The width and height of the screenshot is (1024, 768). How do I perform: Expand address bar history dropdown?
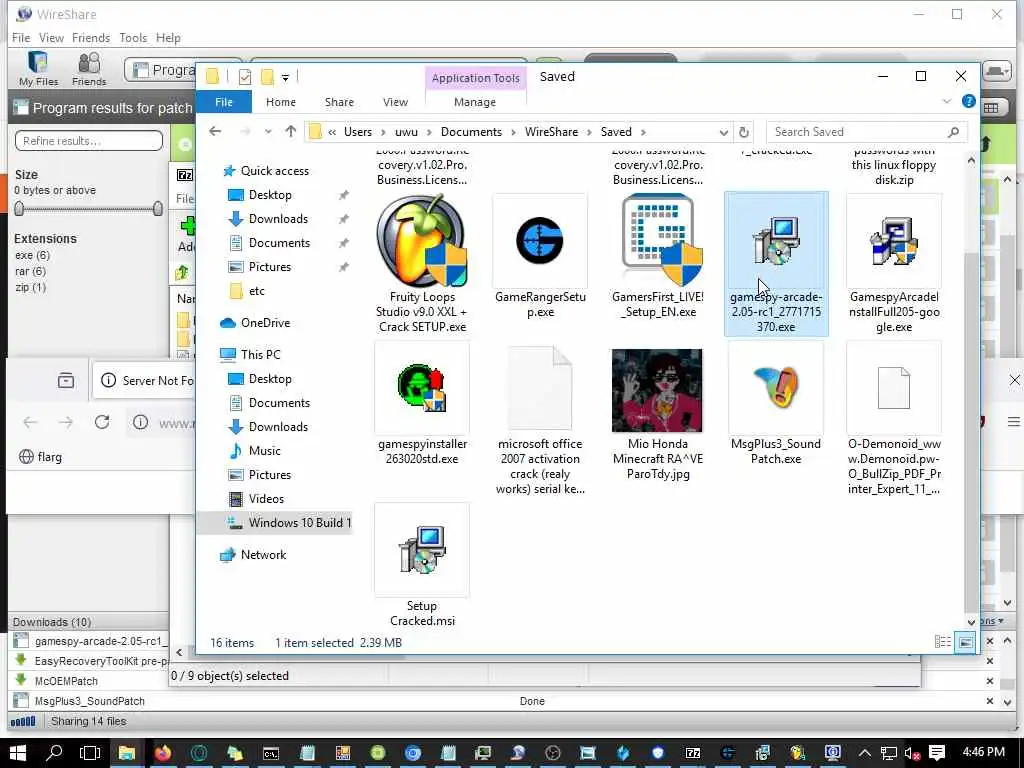coord(724,133)
